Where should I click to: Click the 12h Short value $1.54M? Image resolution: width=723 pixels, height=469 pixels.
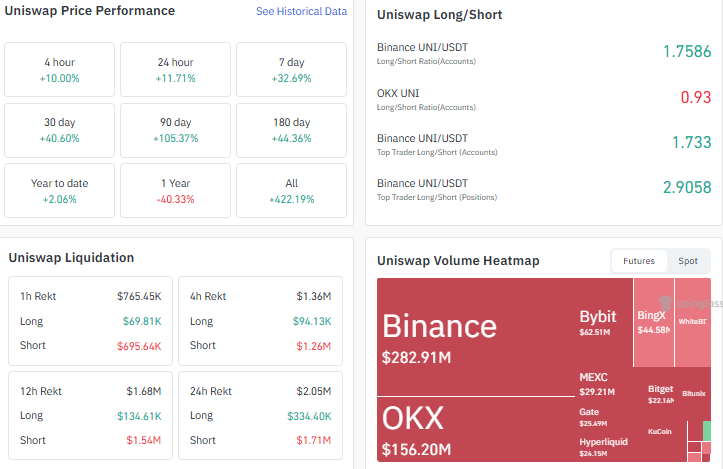click(144, 440)
